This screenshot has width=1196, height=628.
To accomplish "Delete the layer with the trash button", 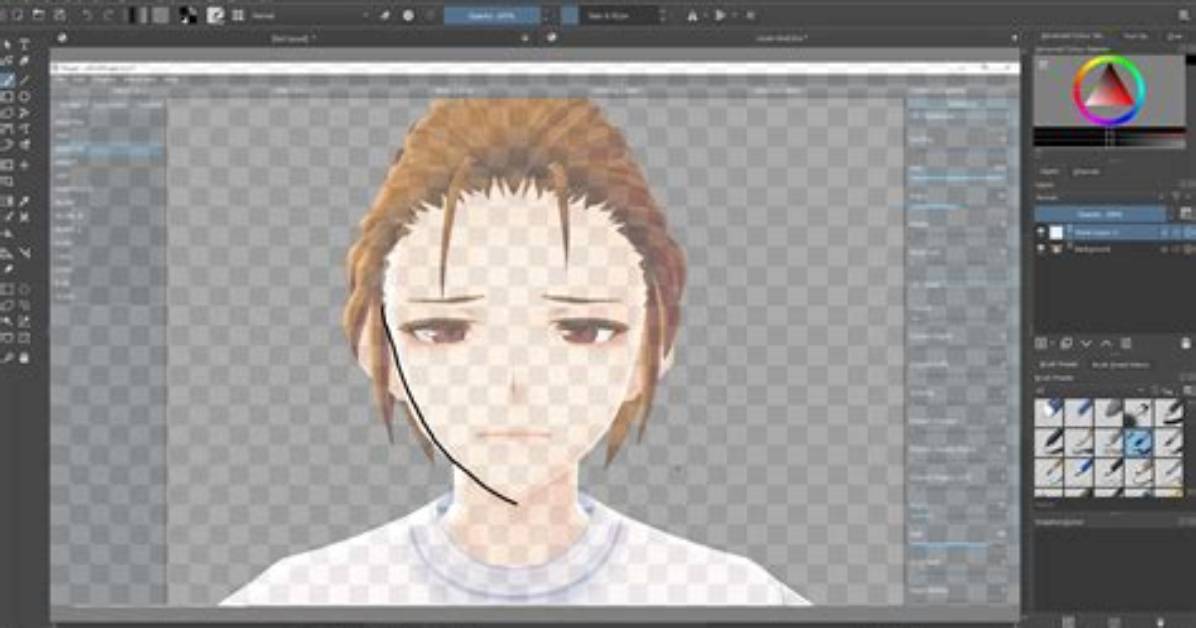I will coord(1185,343).
